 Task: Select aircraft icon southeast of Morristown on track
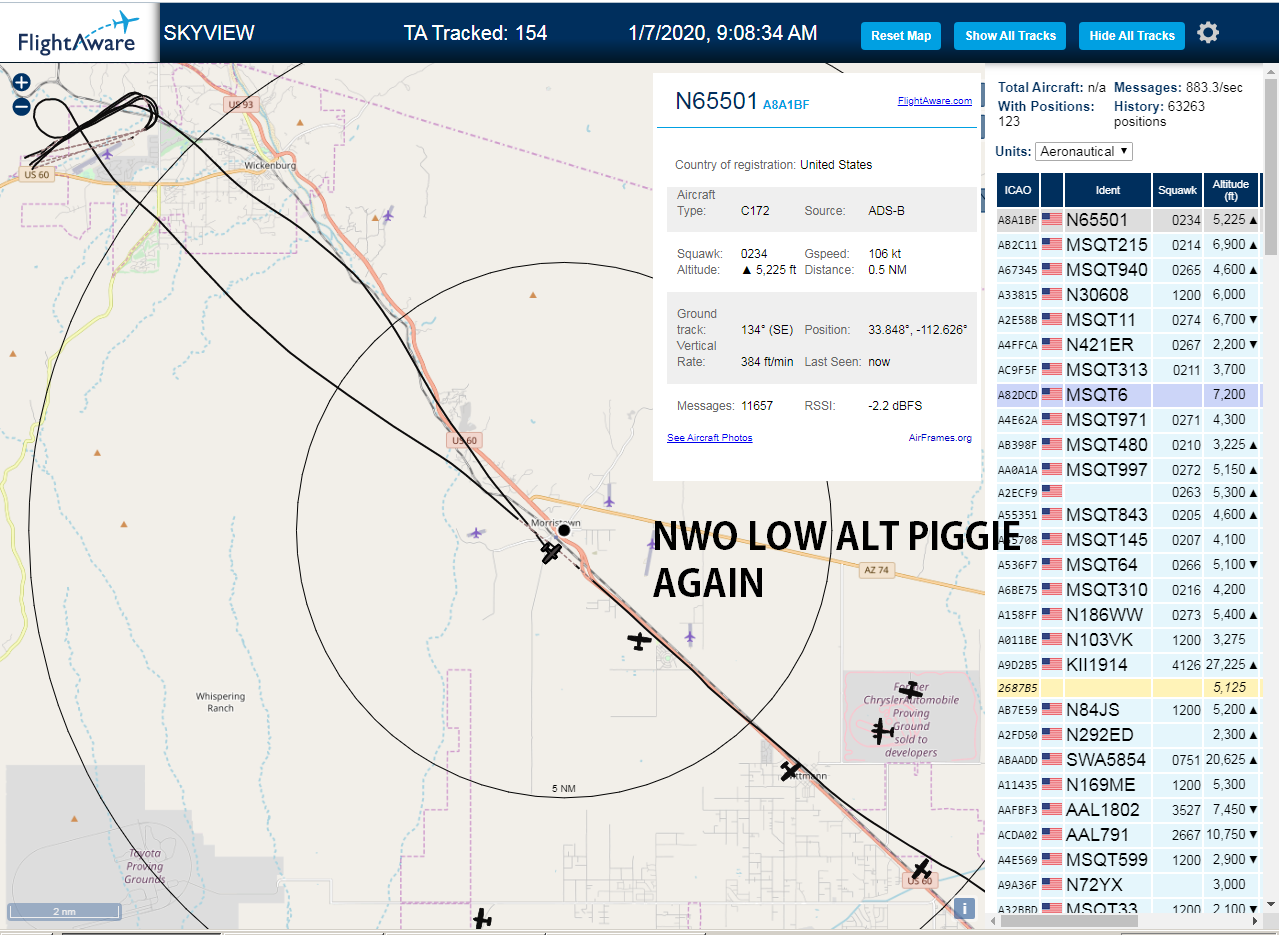point(639,641)
